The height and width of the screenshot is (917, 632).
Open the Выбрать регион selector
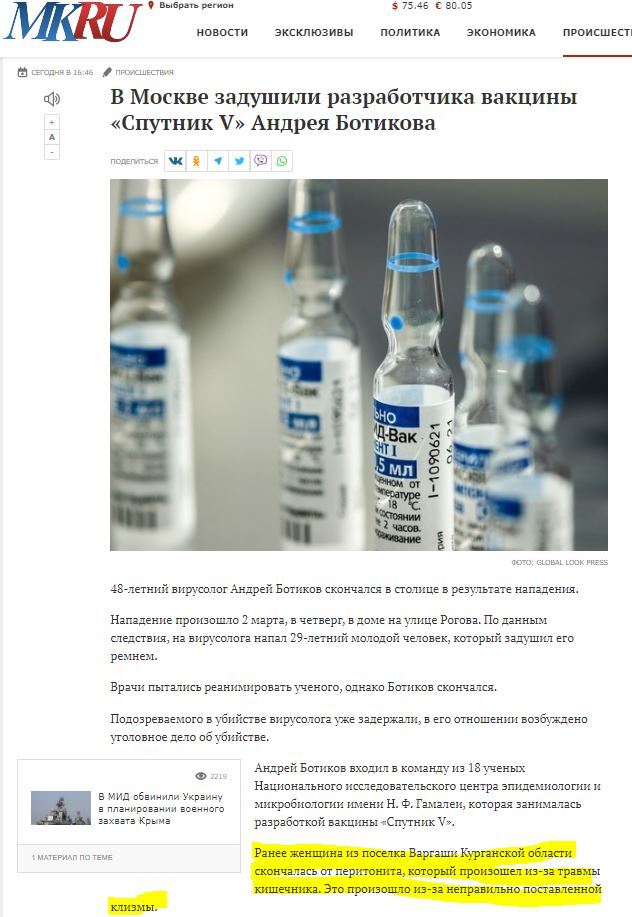tap(191, 5)
